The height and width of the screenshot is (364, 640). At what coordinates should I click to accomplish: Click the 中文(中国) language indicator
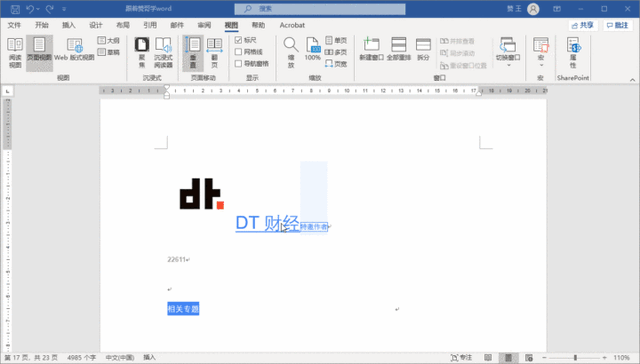point(120,358)
